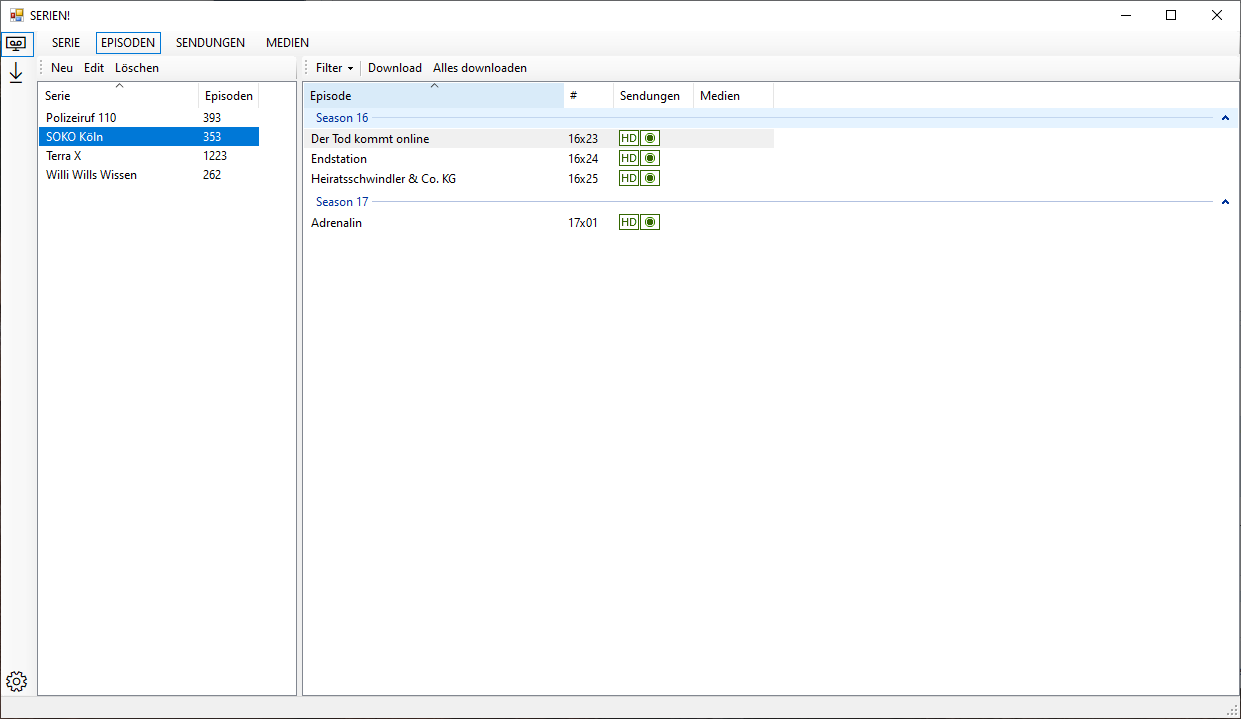Viewport: 1241px width, 719px height.
Task: Open the Filter dropdown
Action: pos(333,67)
